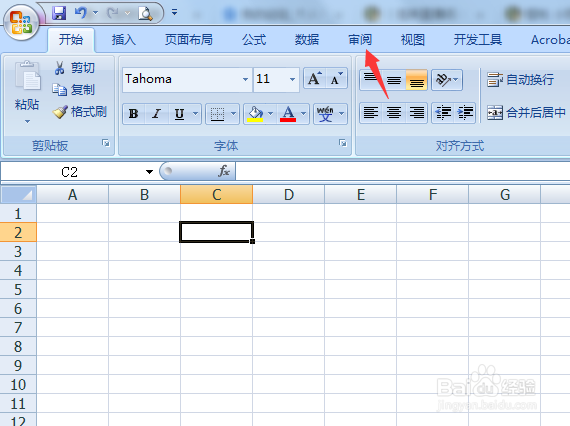Open redo history dropdown arrow
The image size is (570, 426).
click(127, 13)
